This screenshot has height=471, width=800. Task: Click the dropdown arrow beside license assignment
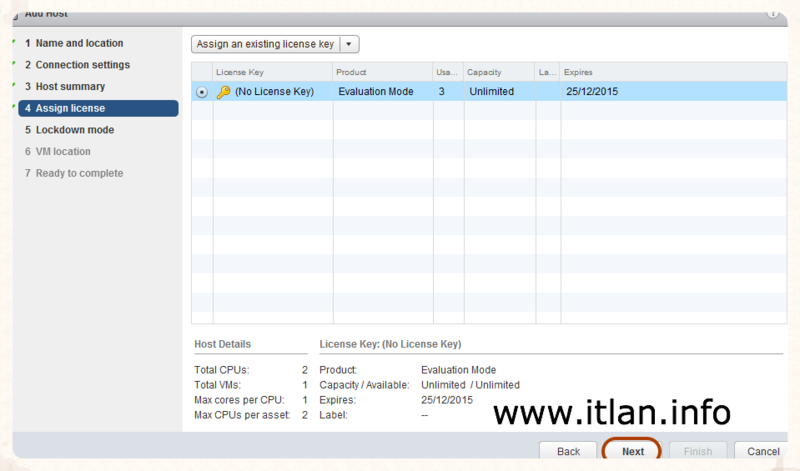[349, 44]
